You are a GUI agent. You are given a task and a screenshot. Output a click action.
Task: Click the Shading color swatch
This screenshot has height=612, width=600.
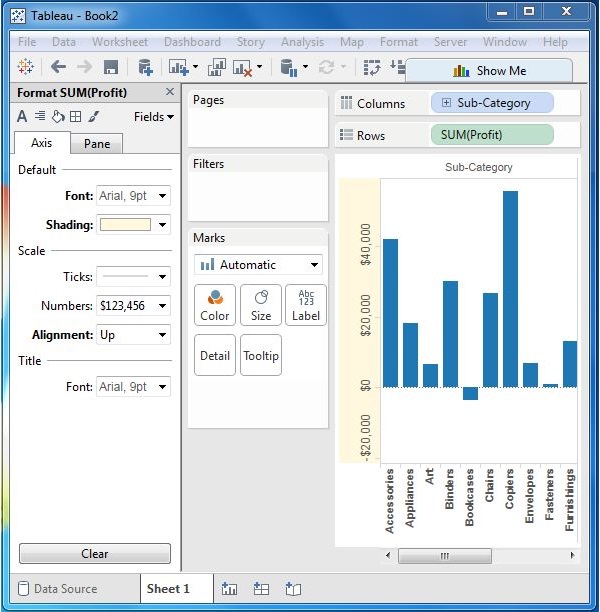point(125,225)
